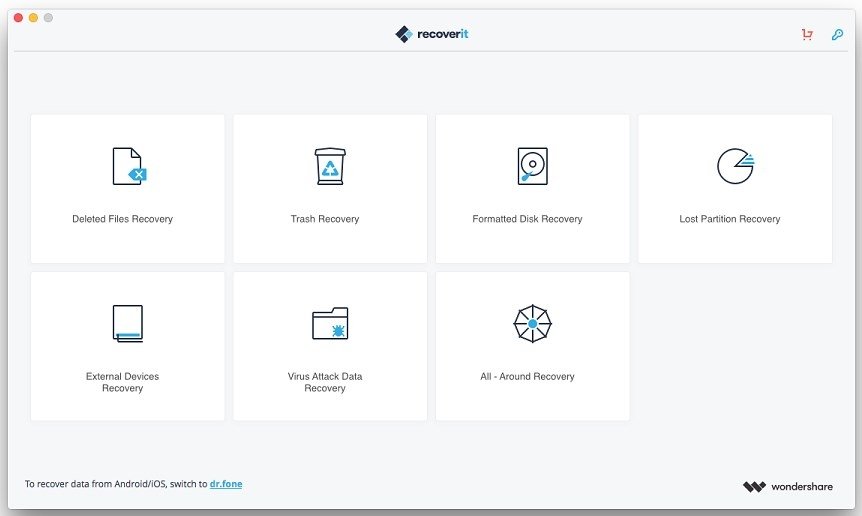862x516 pixels.
Task: Choose the Formatted Disk Recovery drive icon
Action: tap(532, 166)
